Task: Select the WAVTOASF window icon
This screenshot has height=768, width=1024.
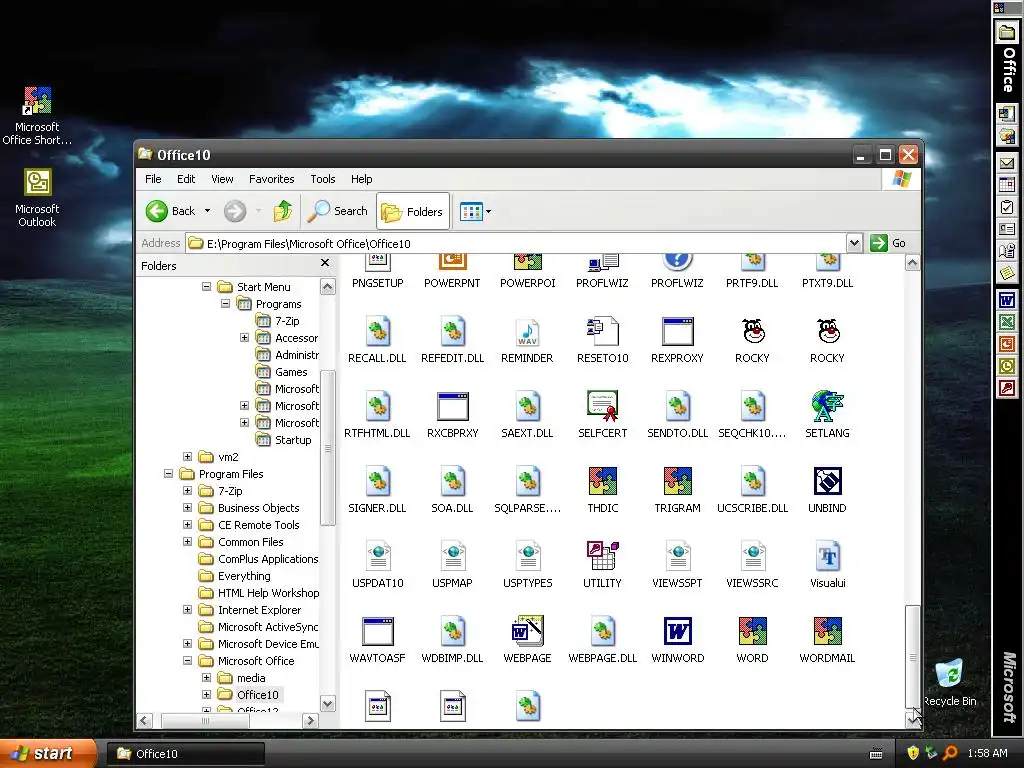Action: click(377, 631)
